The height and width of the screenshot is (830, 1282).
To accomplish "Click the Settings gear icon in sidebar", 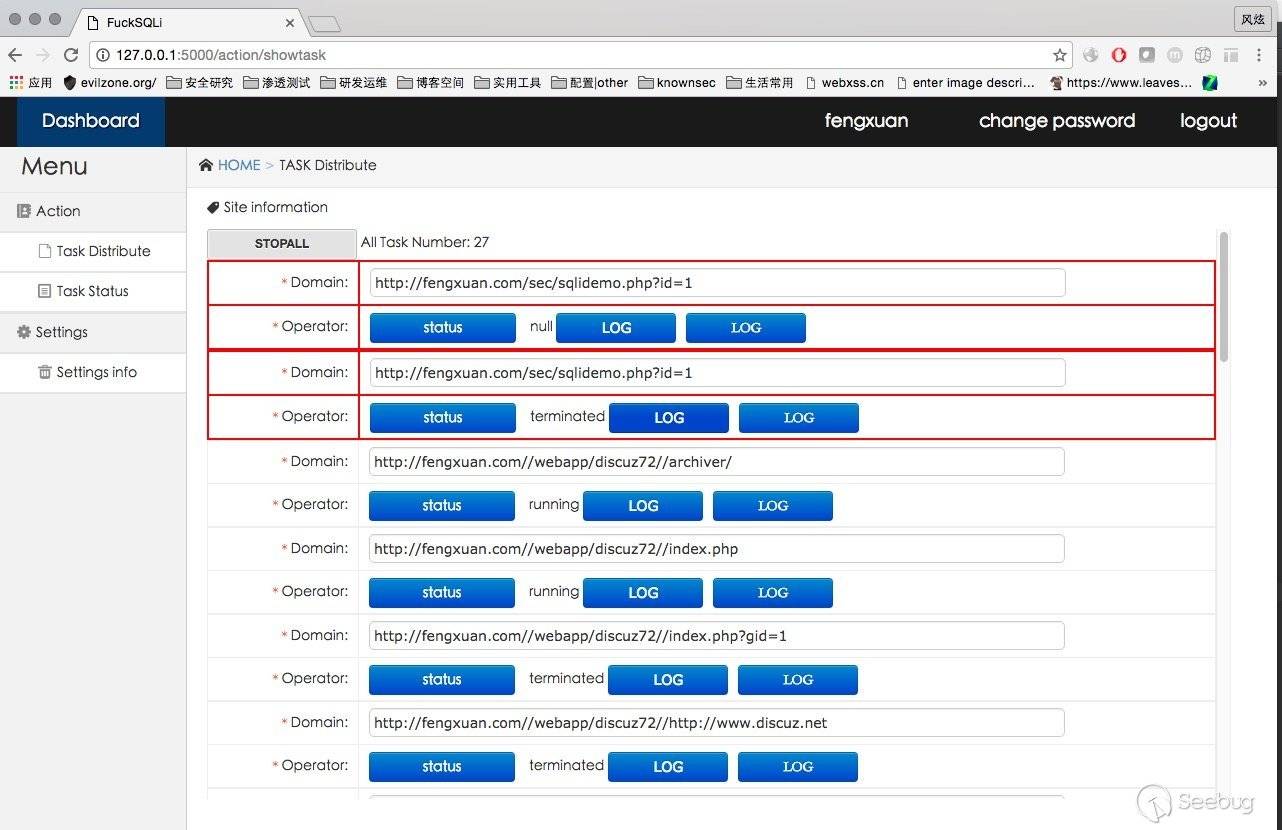I will (x=24, y=332).
